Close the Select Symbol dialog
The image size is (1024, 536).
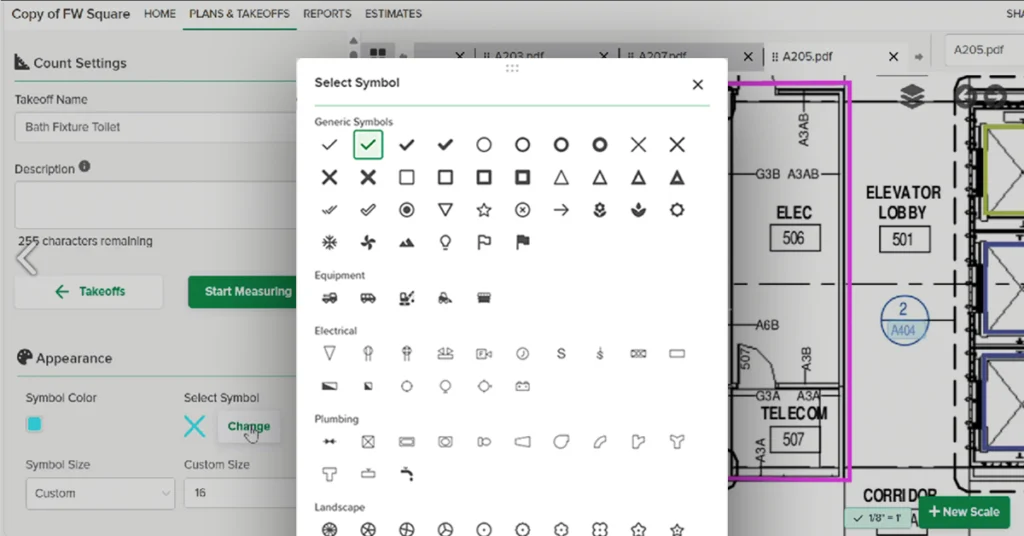point(697,85)
